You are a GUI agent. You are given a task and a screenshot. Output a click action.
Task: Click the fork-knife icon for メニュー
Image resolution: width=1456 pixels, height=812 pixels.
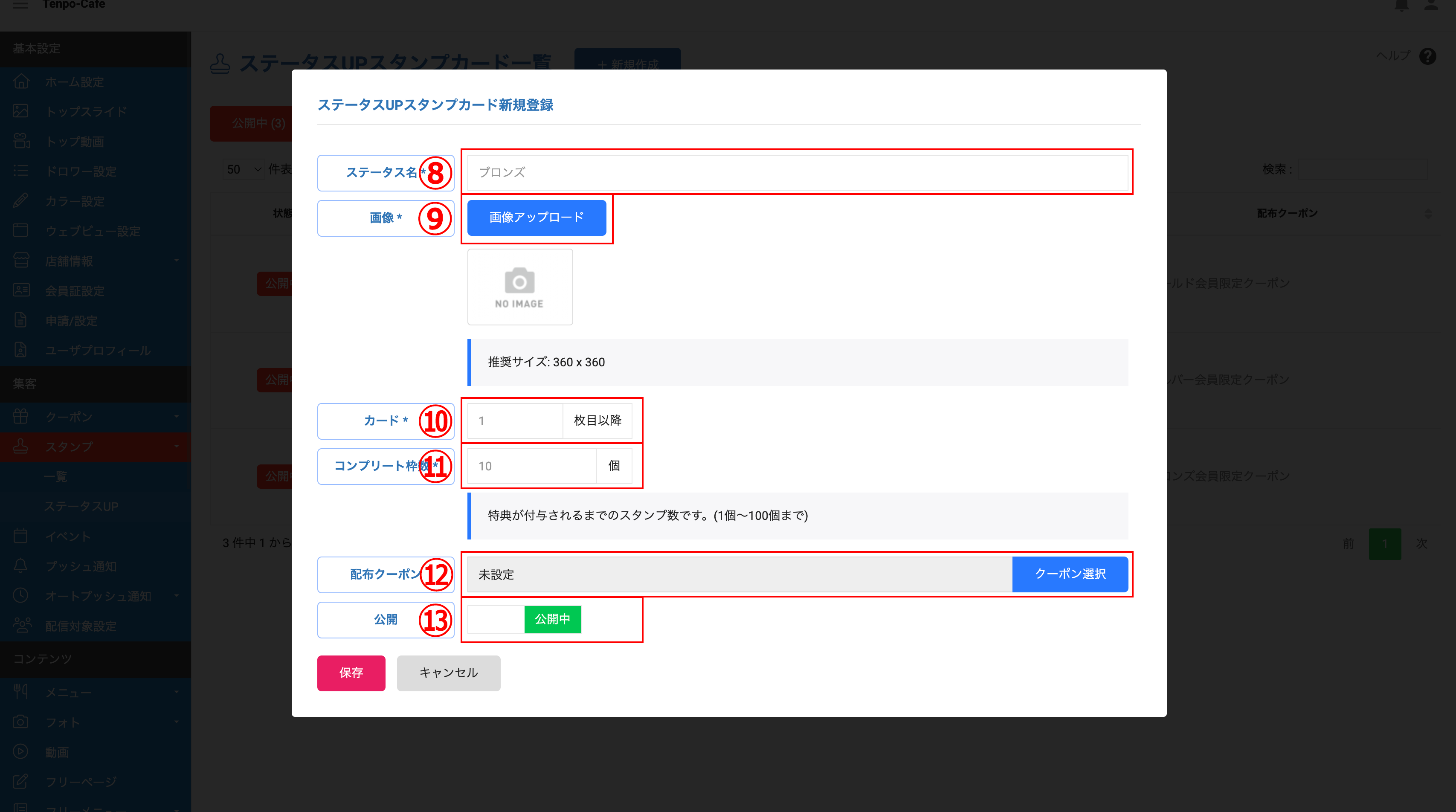pos(21,692)
